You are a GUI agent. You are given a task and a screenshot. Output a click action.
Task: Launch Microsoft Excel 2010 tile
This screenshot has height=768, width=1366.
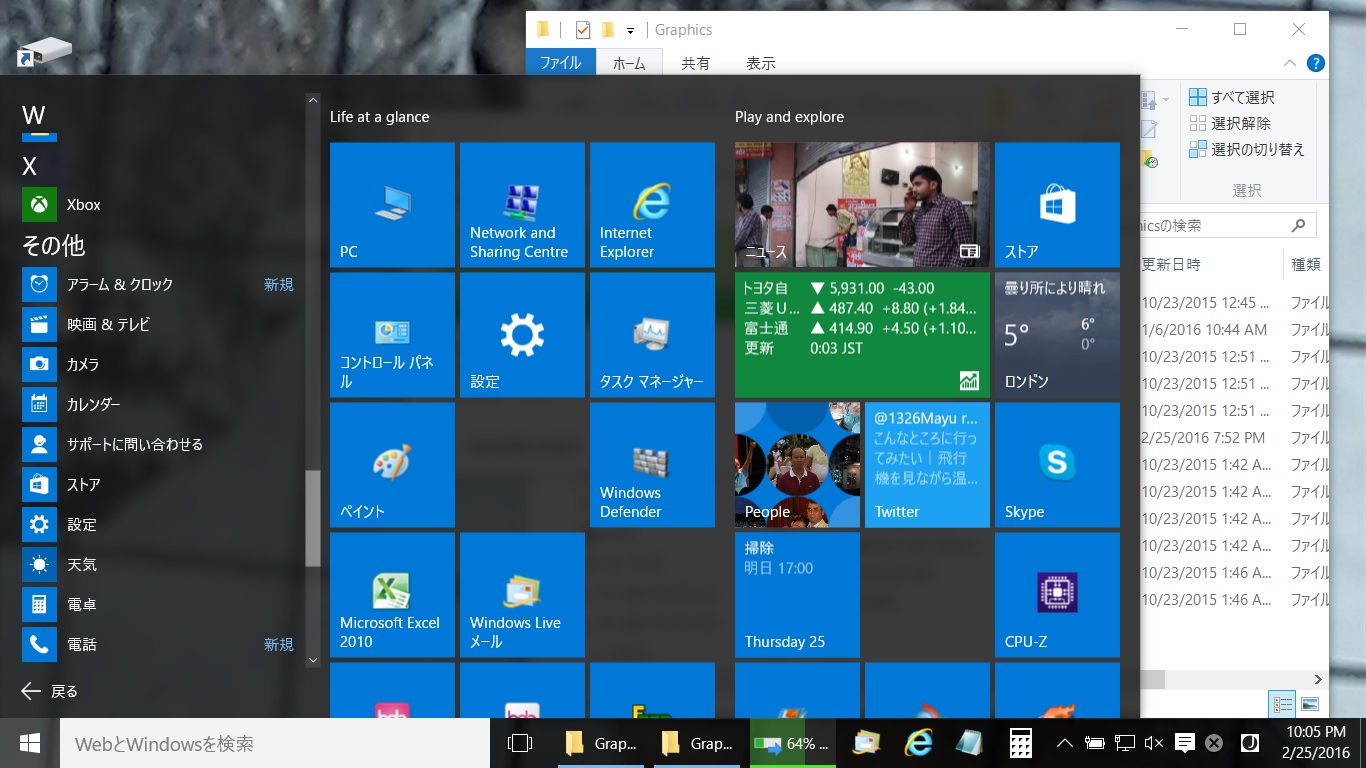[x=392, y=595]
